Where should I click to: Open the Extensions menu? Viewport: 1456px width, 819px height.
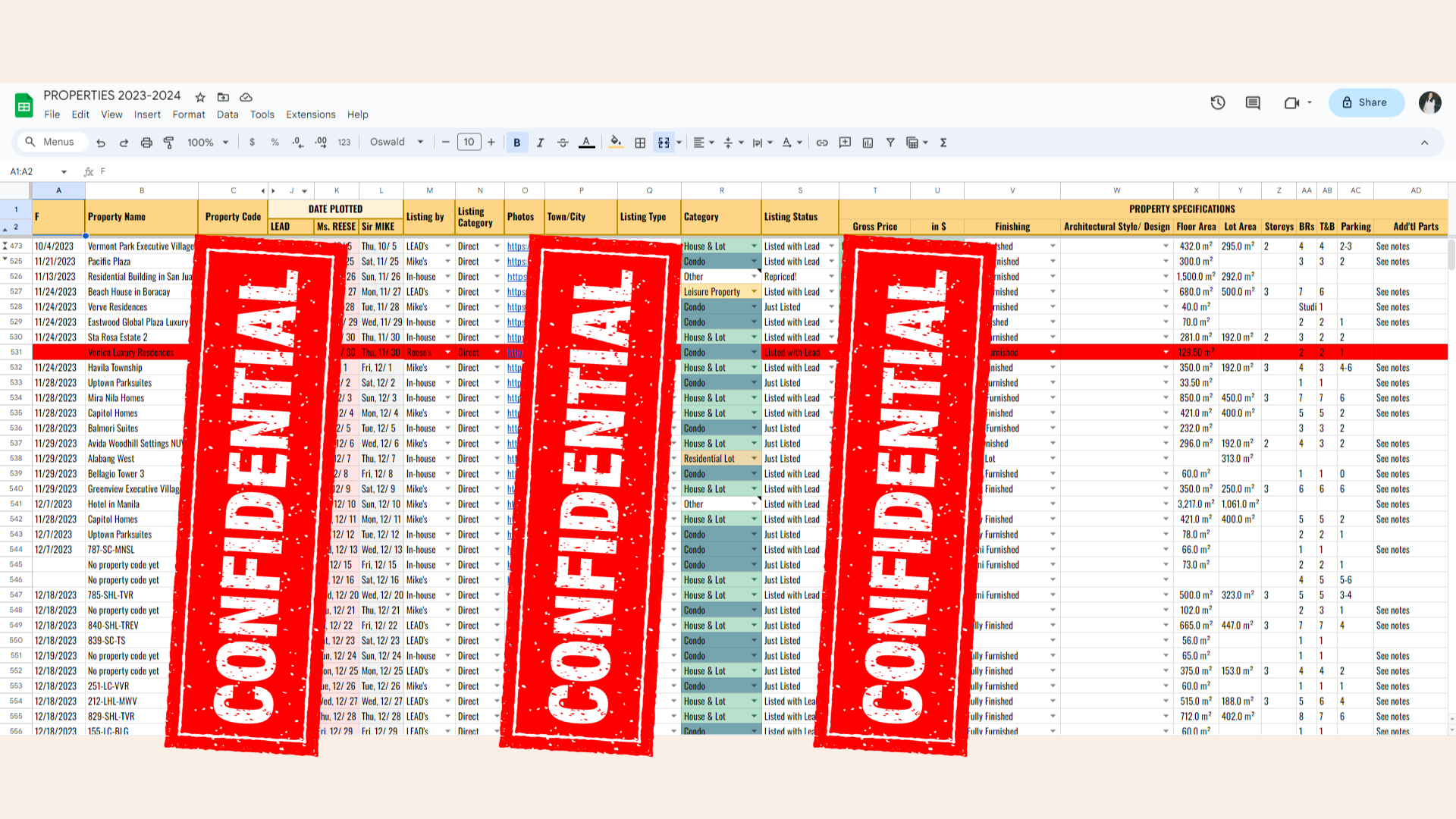[310, 115]
